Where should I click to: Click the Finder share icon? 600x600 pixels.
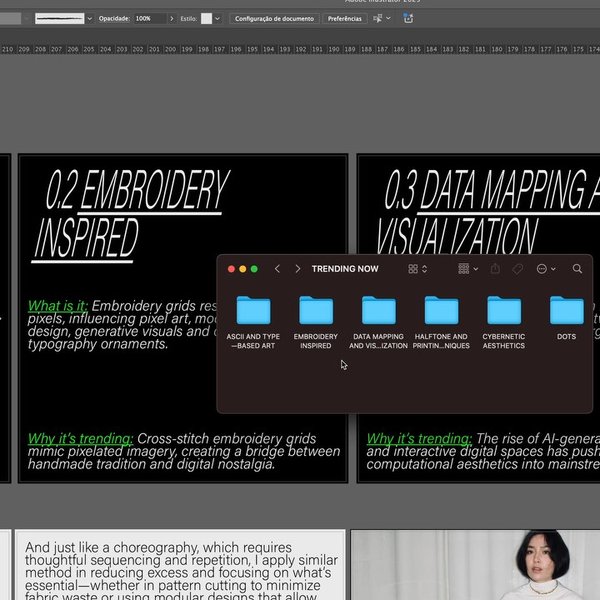pyautogui.click(x=496, y=269)
